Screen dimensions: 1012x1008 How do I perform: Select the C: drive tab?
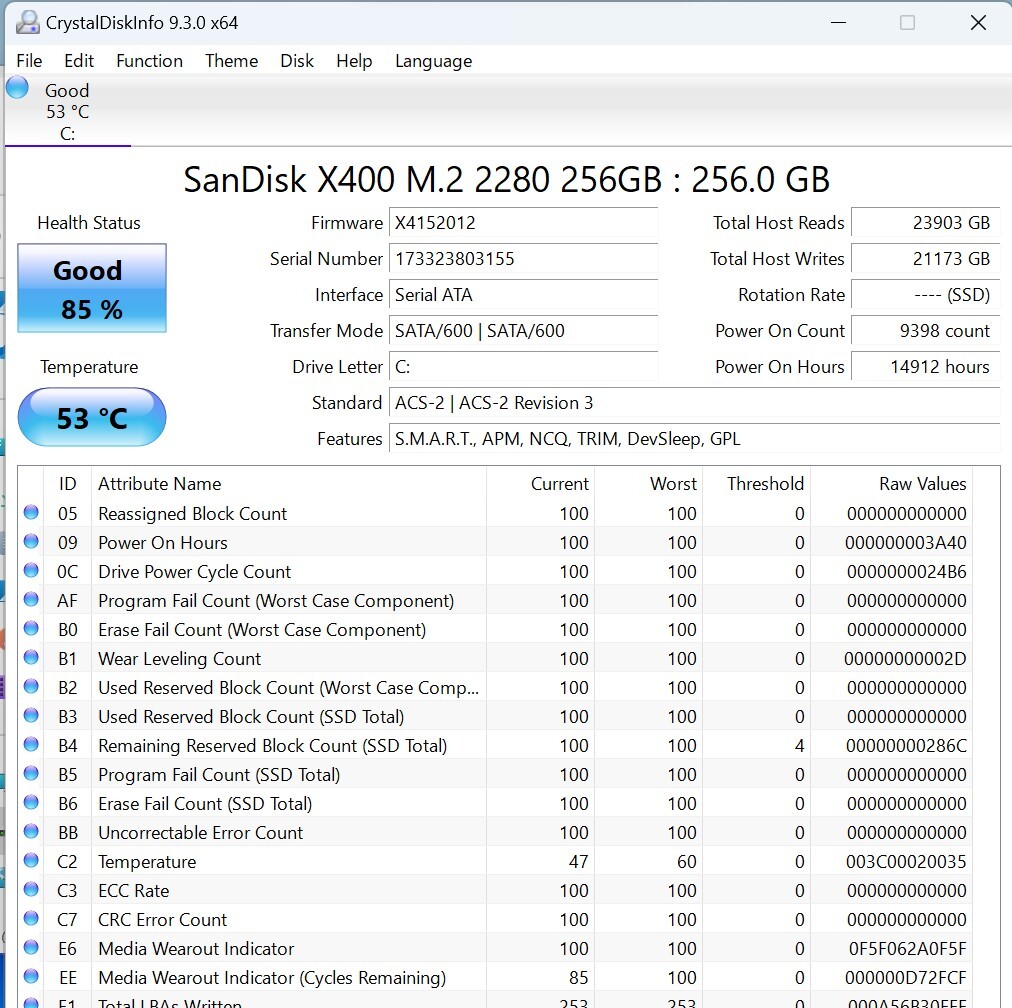coord(67,112)
